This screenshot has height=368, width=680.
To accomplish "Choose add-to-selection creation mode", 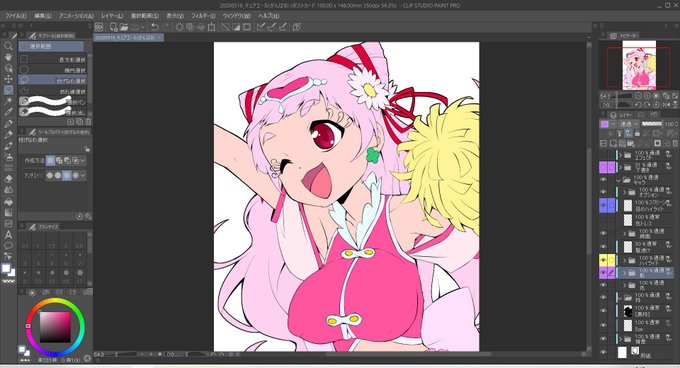I will click(x=59, y=160).
